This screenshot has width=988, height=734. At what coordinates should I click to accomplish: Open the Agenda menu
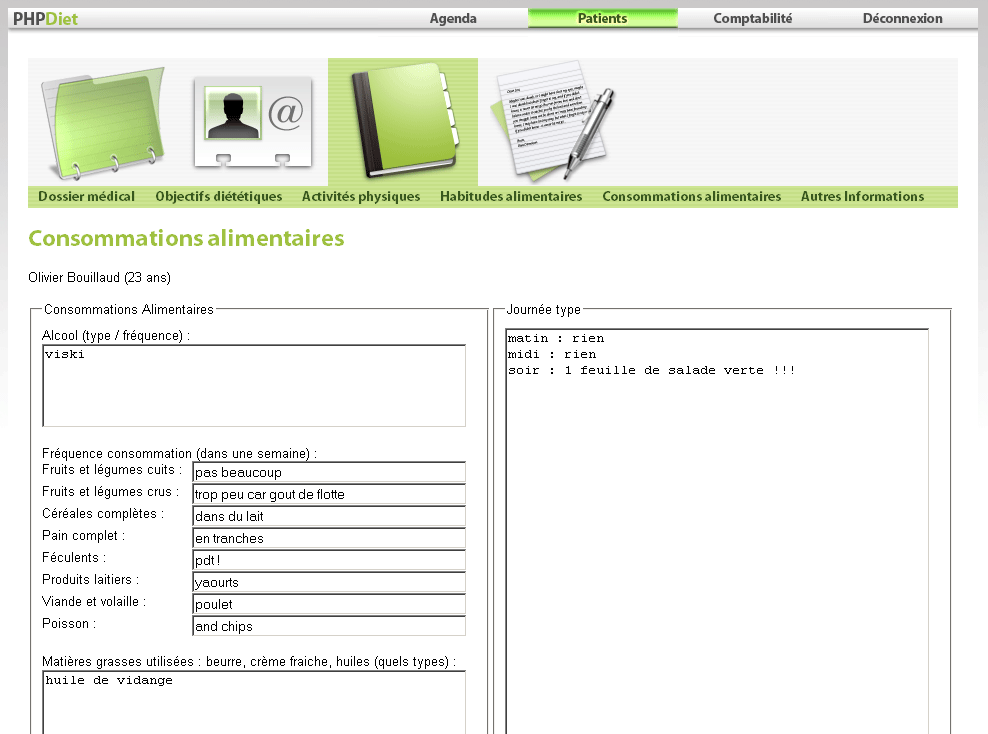(x=453, y=18)
